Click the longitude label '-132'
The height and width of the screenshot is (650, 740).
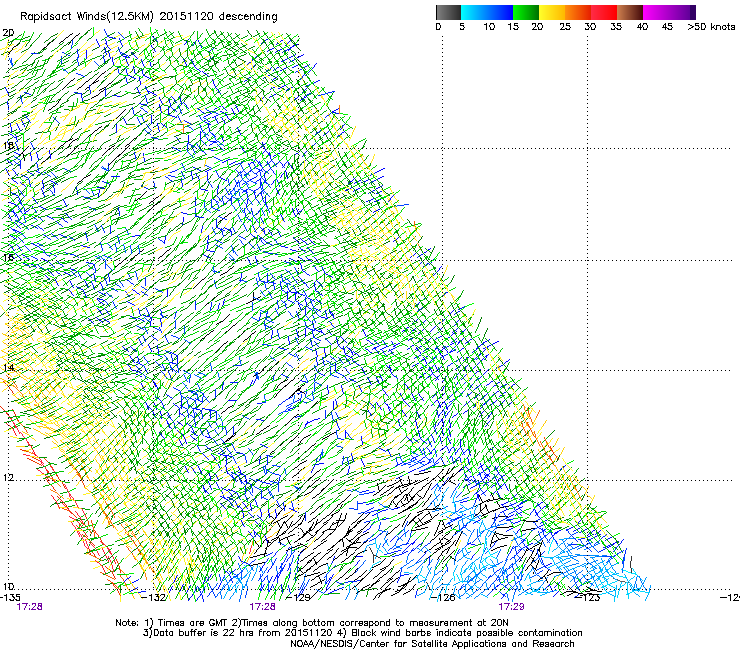[x=154, y=598]
